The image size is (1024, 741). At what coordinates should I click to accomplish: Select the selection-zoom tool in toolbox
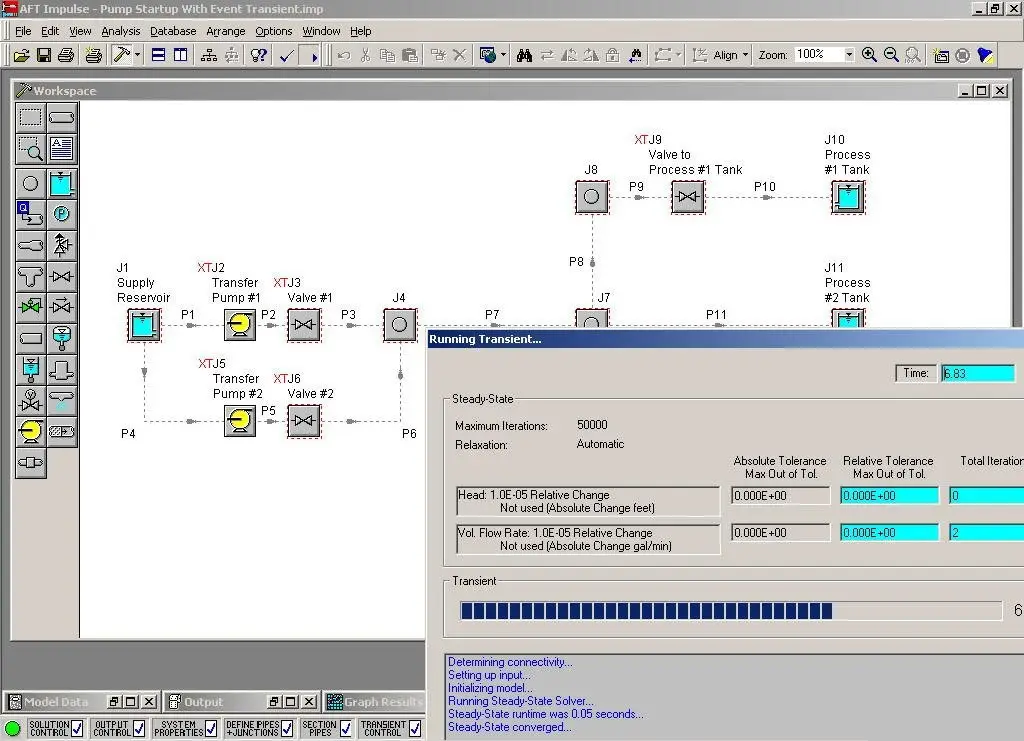(x=31, y=149)
